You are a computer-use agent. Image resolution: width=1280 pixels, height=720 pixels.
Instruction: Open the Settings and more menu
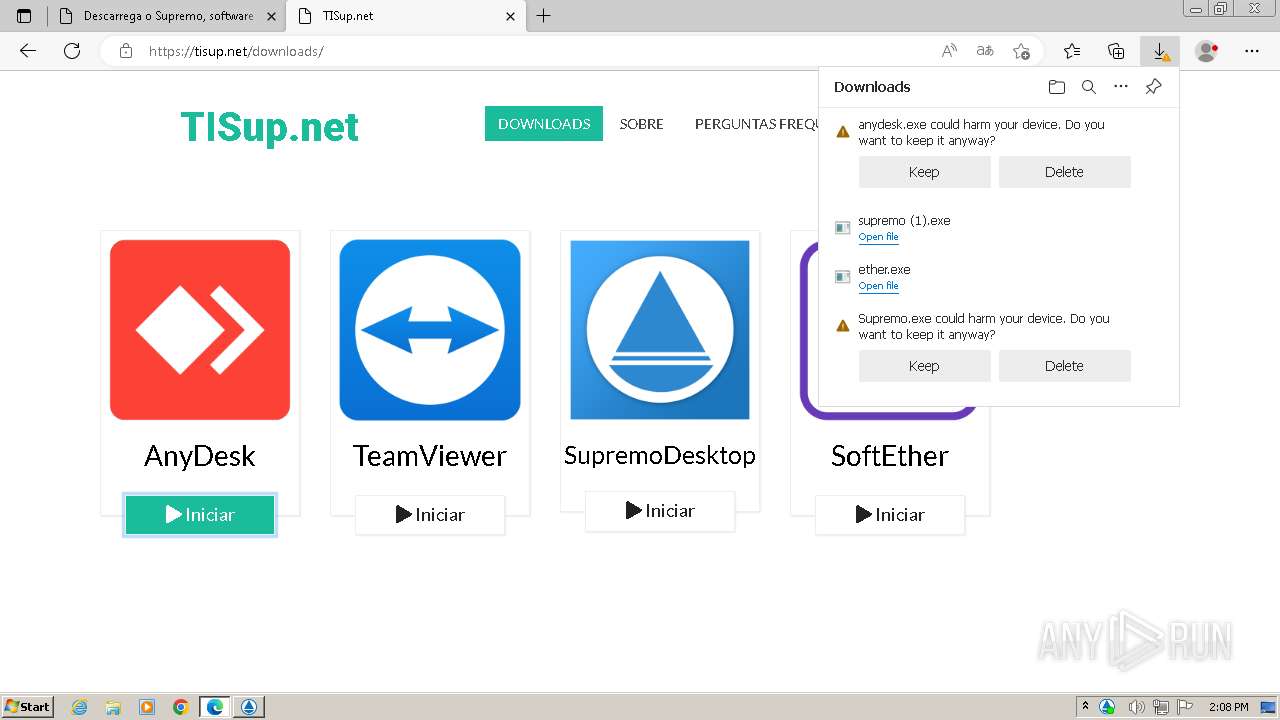(1252, 51)
